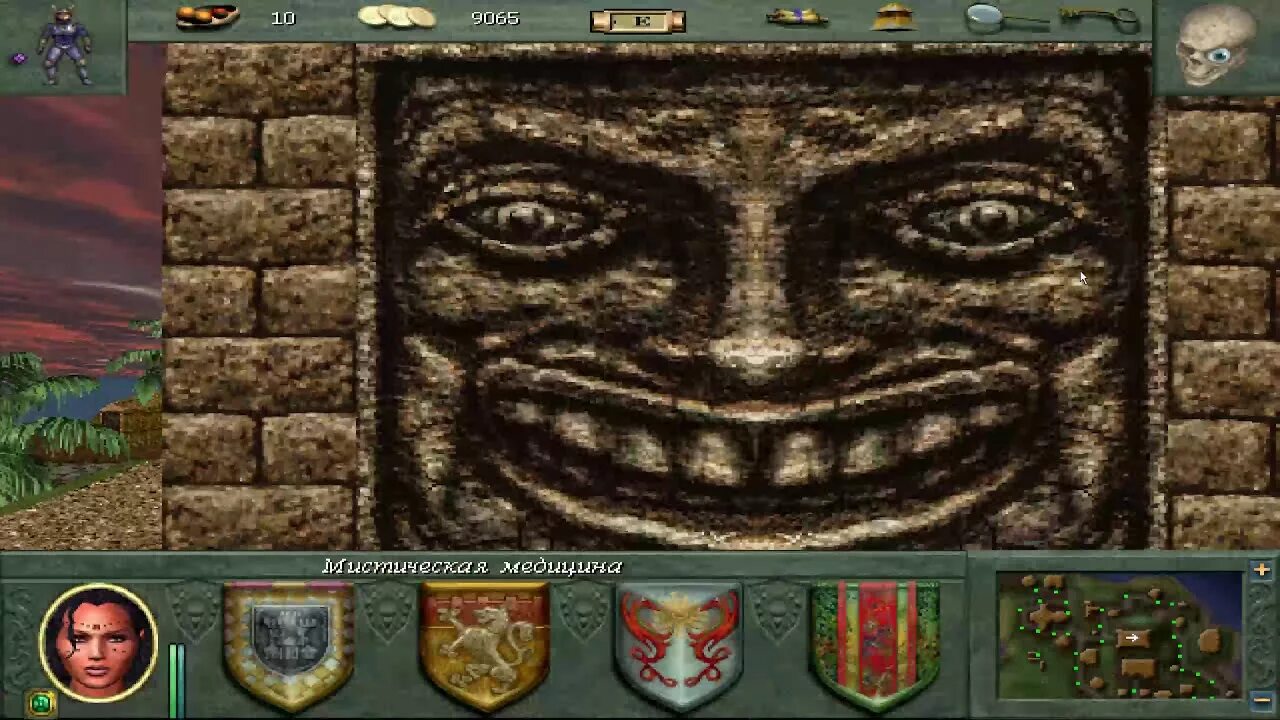
Task: Click the gold amount 9065
Action: [495, 18]
